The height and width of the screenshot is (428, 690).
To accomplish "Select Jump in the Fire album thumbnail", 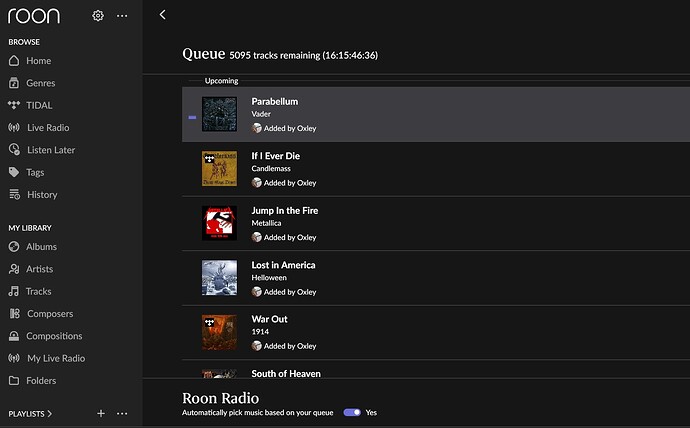I will (x=219, y=223).
